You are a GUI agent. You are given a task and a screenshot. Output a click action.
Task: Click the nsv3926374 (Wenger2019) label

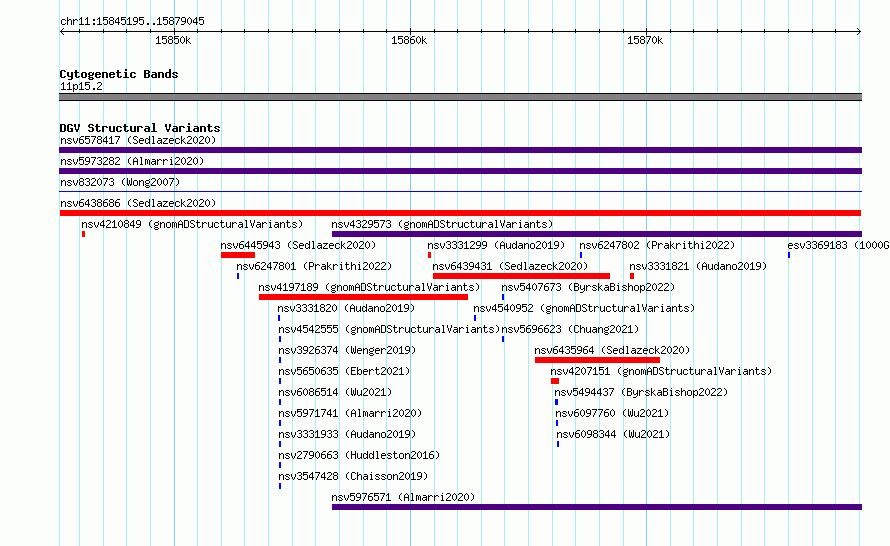pos(347,350)
